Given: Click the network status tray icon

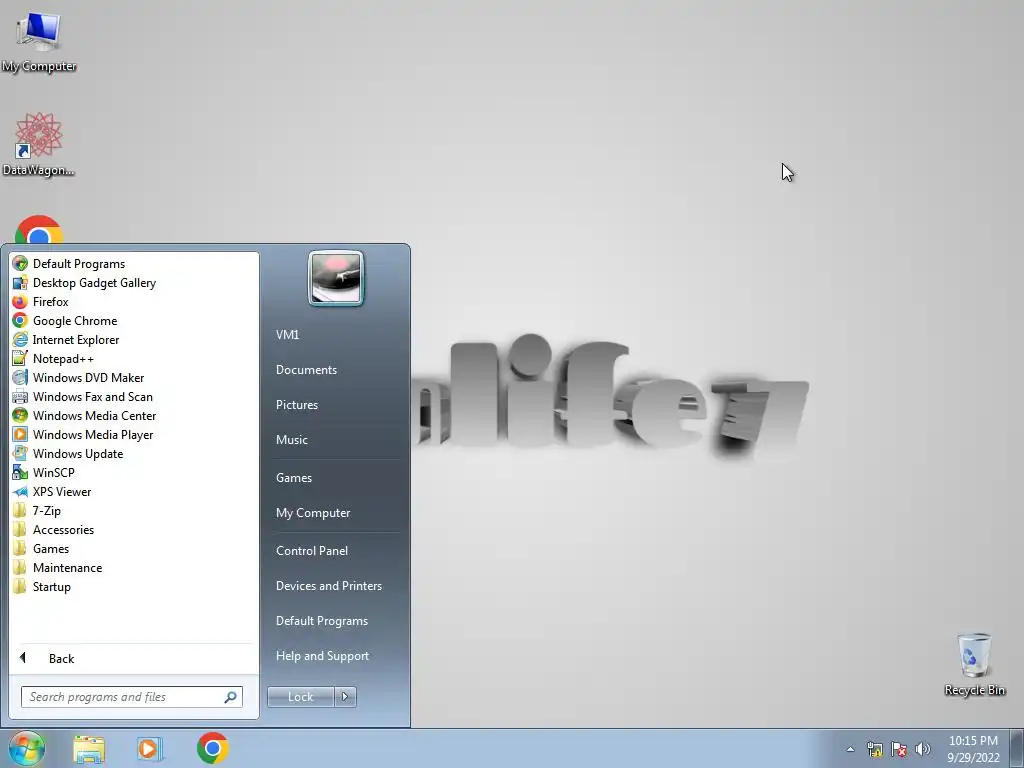Looking at the screenshot, I should pos(874,749).
